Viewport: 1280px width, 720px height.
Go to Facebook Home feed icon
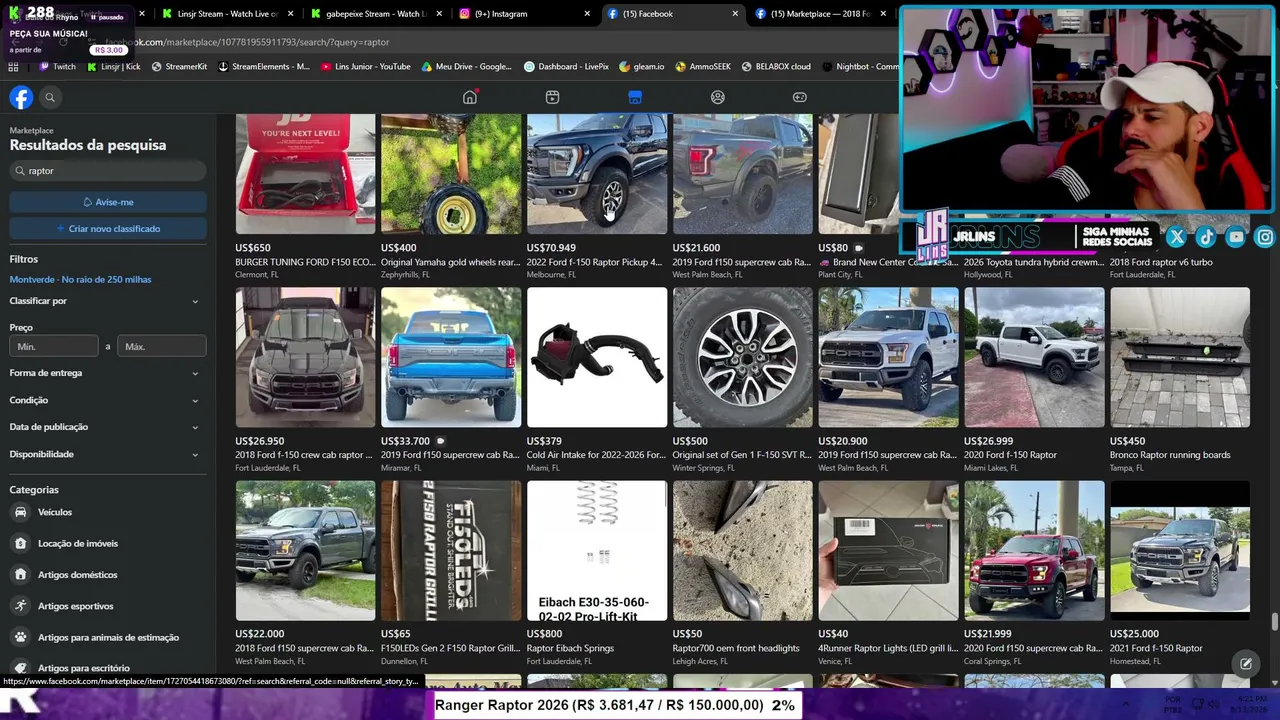point(470,97)
